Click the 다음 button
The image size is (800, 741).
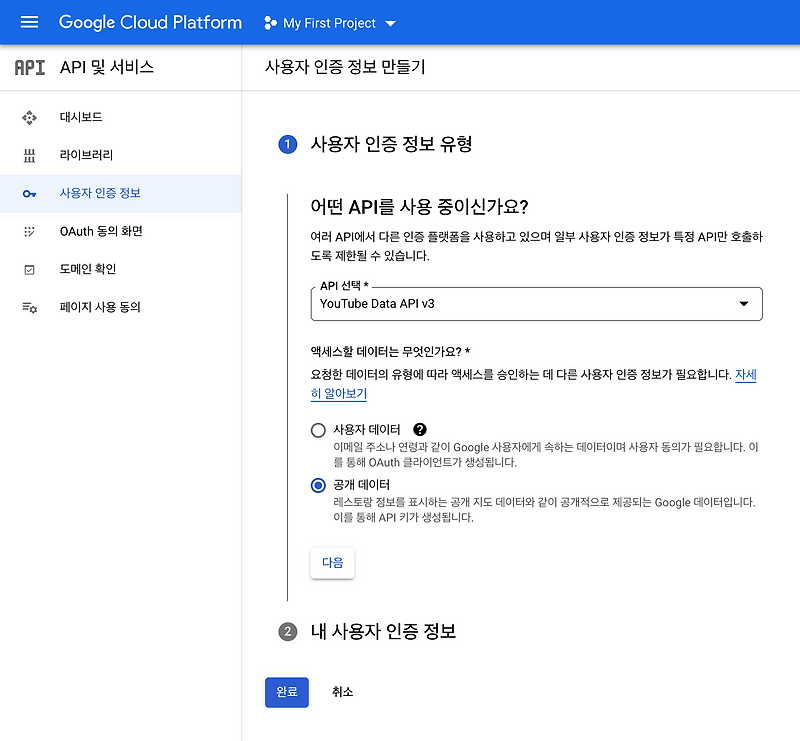[332, 563]
